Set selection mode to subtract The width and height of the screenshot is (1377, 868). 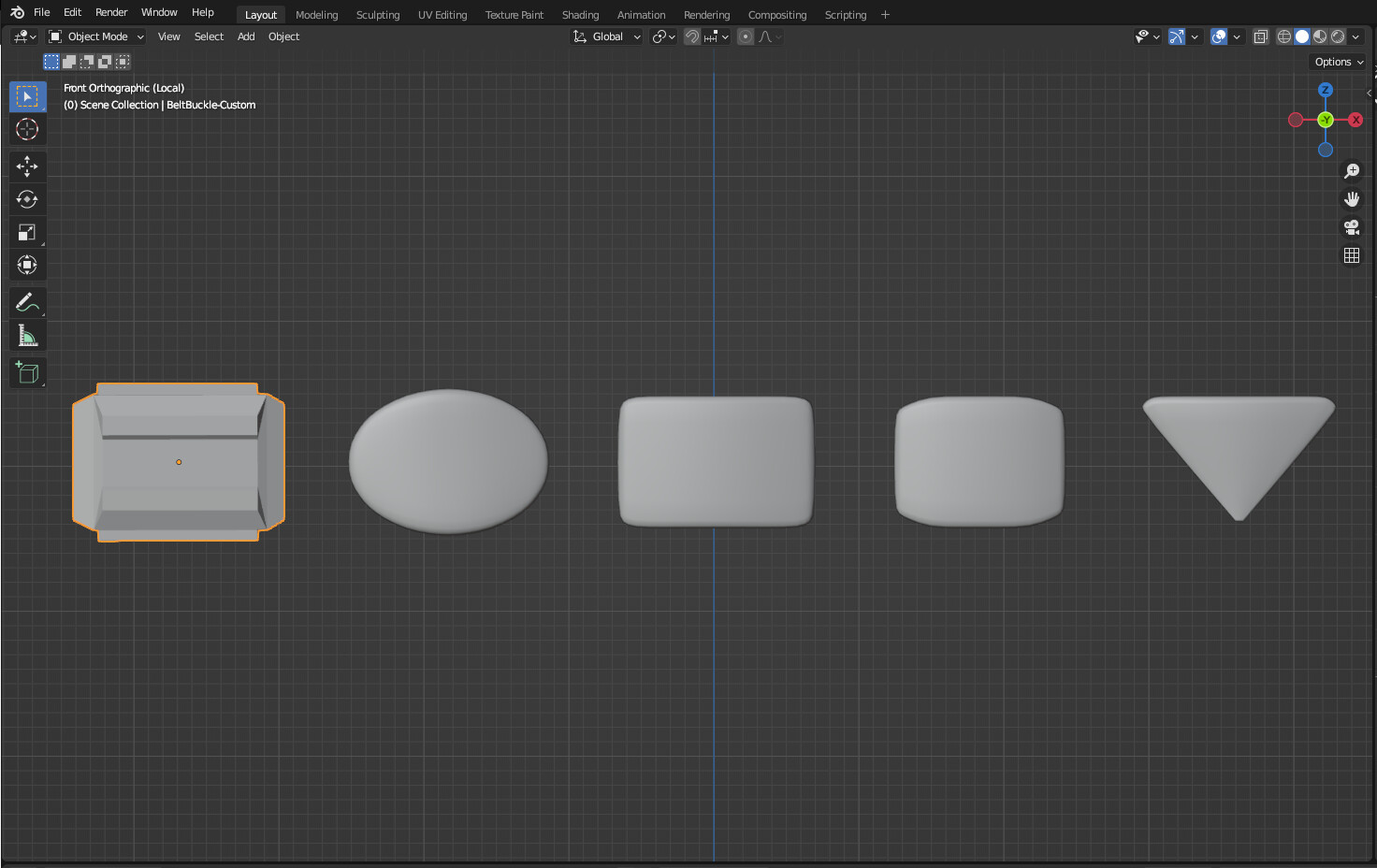click(x=87, y=62)
